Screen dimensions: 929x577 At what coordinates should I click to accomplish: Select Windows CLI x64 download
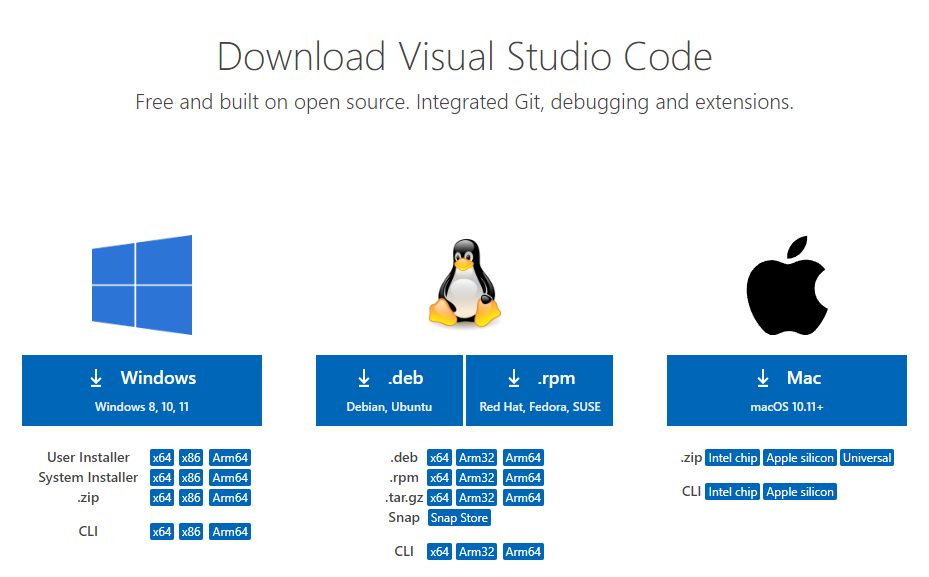click(x=162, y=532)
